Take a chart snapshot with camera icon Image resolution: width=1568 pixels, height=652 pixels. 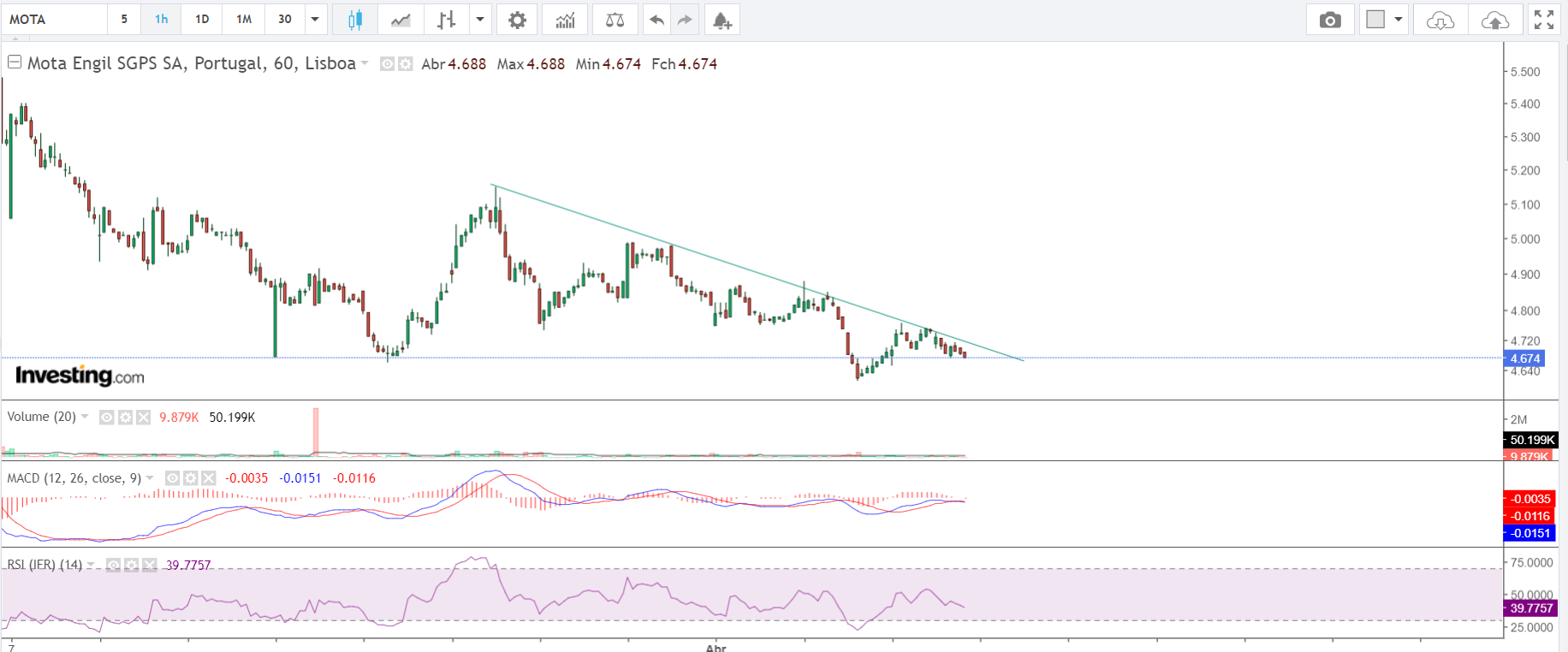click(x=1330, y=20)
